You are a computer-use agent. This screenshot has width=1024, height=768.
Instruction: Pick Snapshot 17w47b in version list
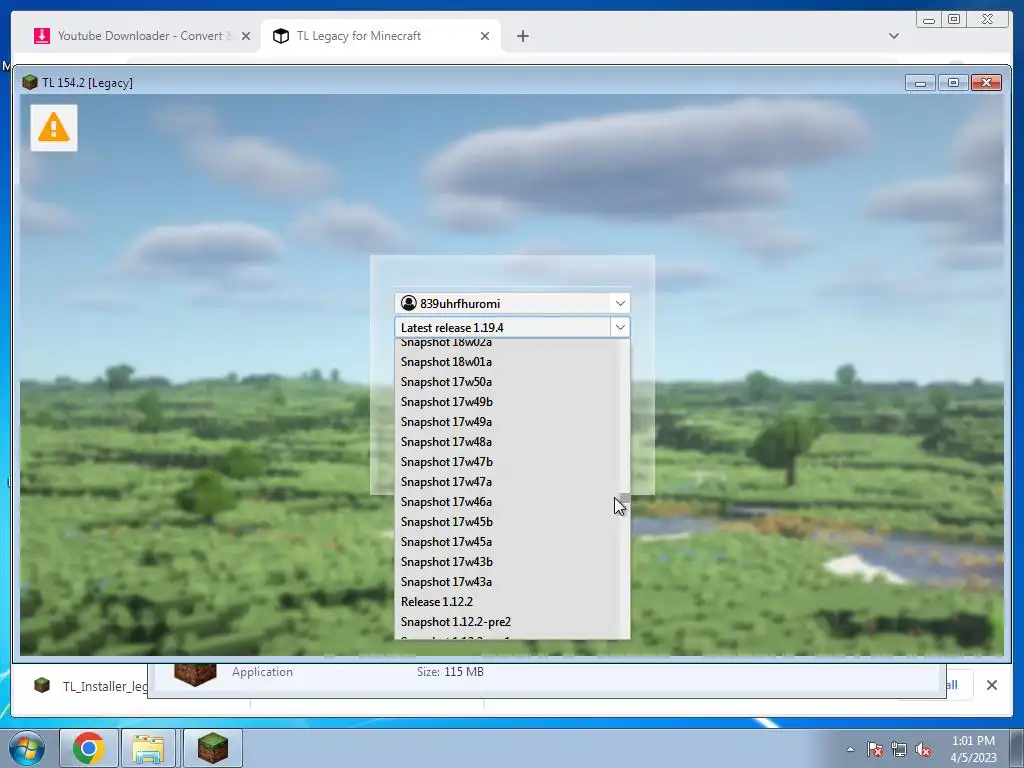click(506, 462)
